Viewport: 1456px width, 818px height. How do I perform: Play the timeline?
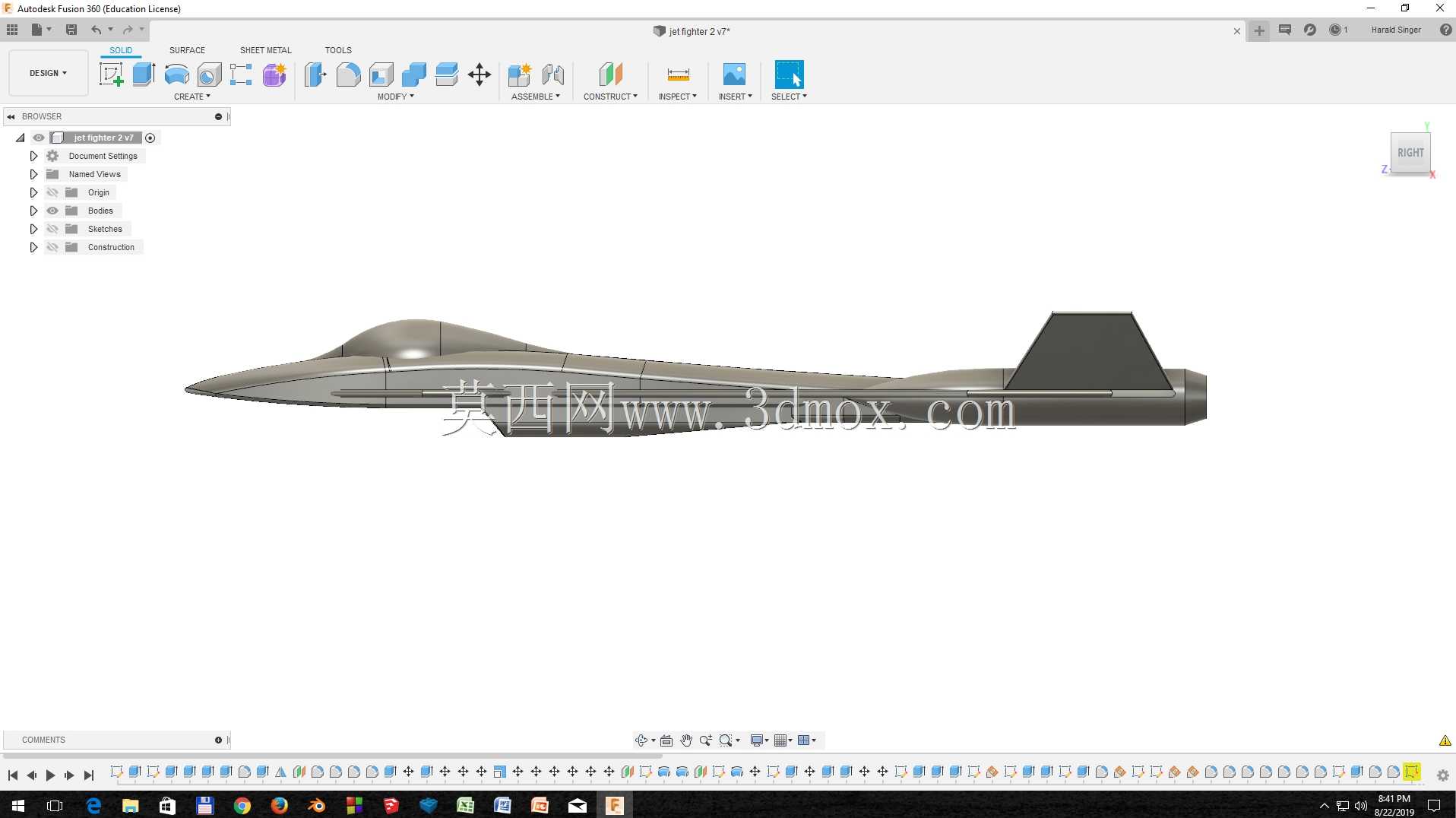click(x=50, y=775)
